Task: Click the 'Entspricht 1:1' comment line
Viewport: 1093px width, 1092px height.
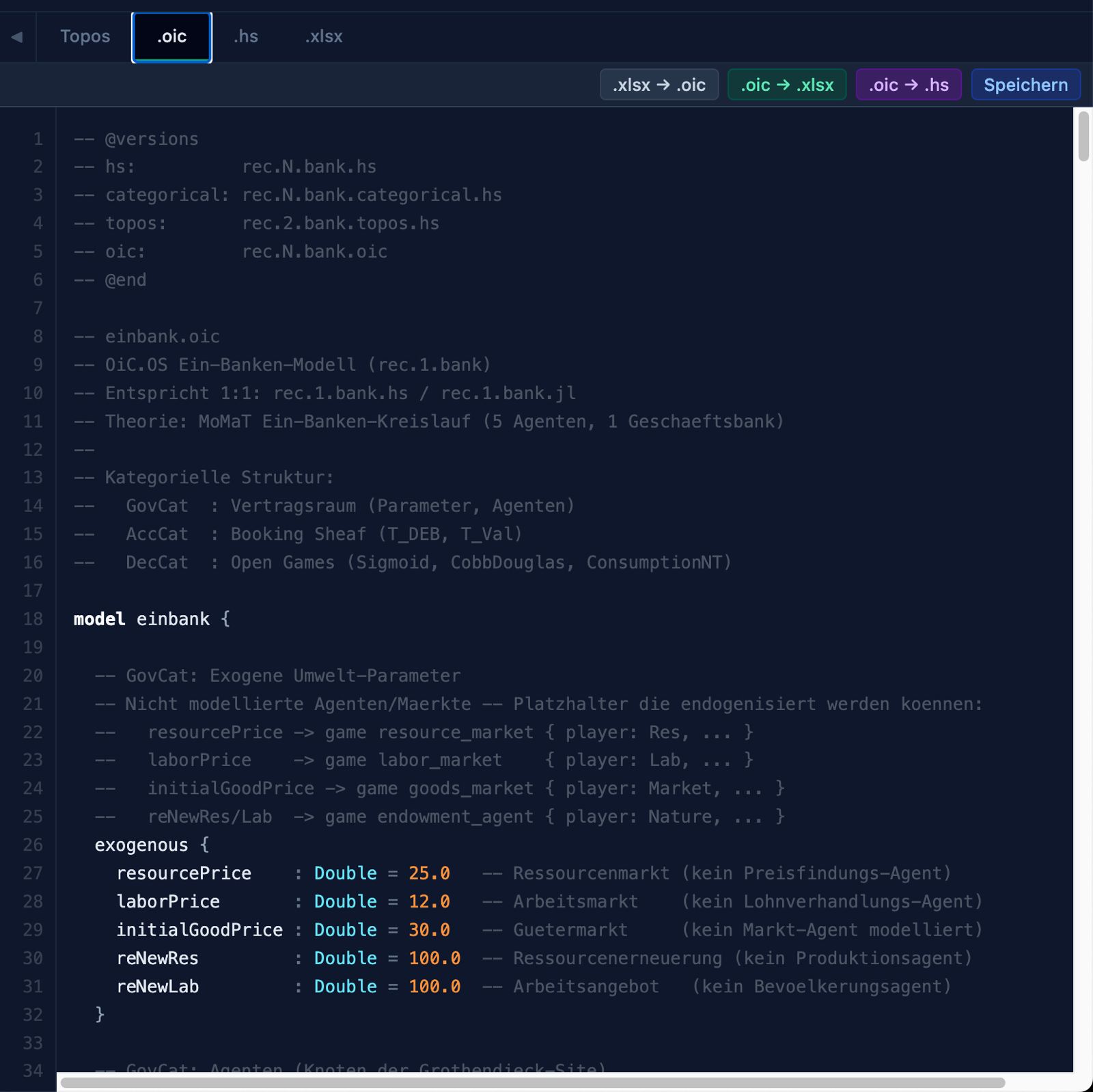Action: click(x=324, y=394)
